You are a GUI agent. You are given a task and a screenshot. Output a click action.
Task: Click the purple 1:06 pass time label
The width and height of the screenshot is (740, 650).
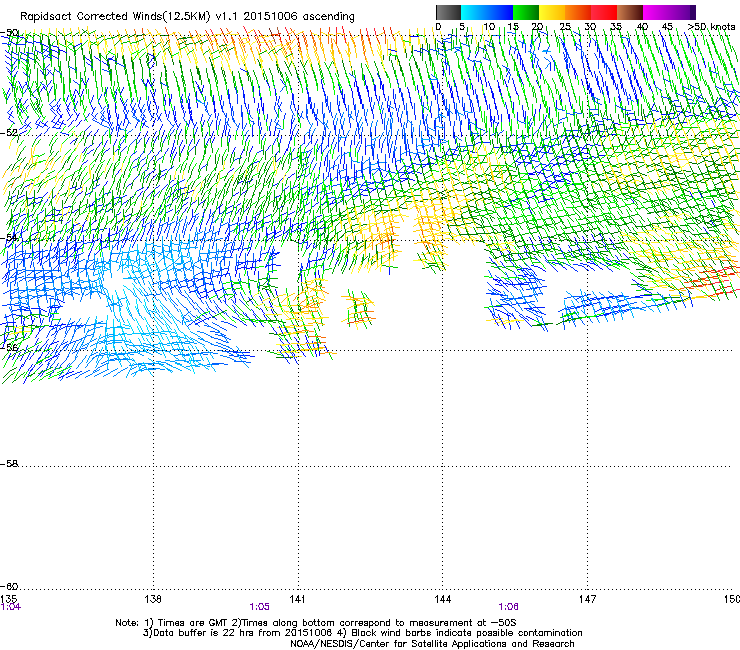click(x=508, y=607)
